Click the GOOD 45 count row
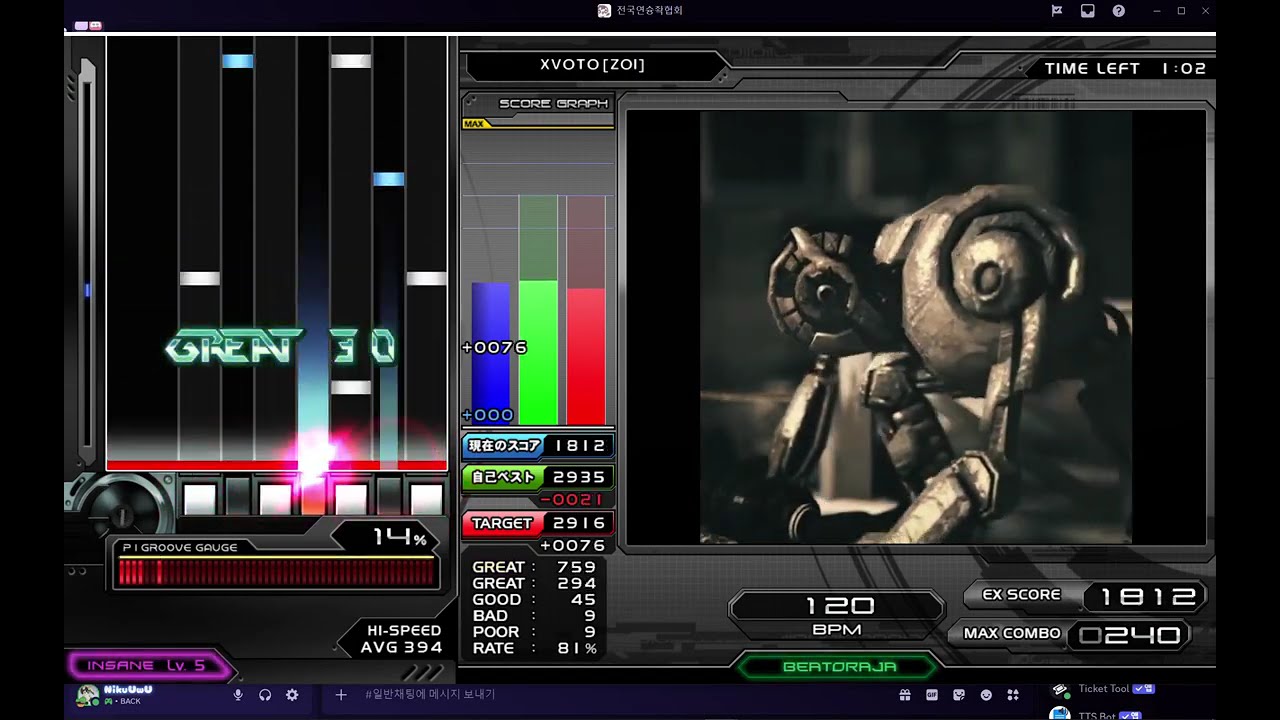This screenshot has height=720, width=1280. (x=535, y=600)
